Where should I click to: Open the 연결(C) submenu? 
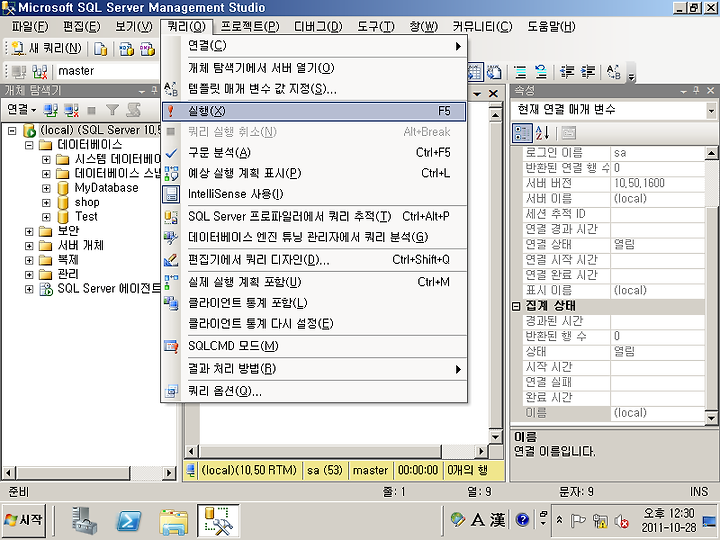click(x=314, y=46)
